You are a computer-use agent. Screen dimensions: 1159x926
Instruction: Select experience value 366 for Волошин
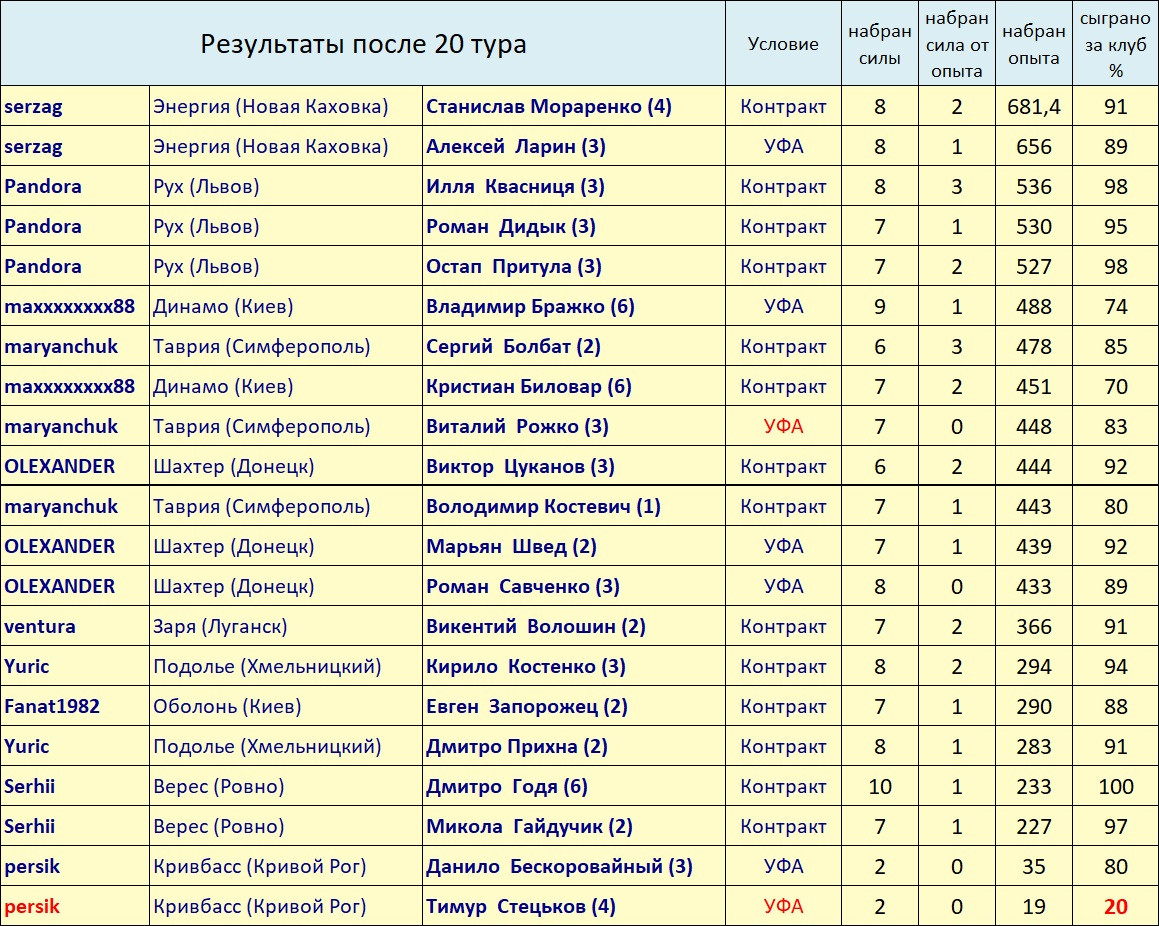coord(1033,626)
